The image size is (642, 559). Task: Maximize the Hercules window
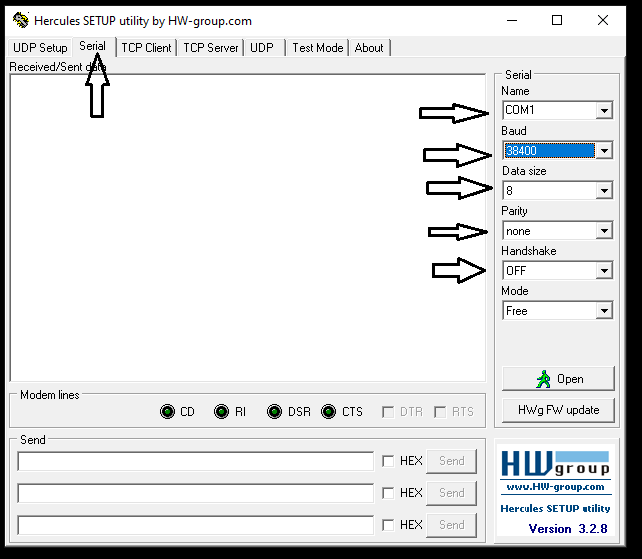(557, 20)
